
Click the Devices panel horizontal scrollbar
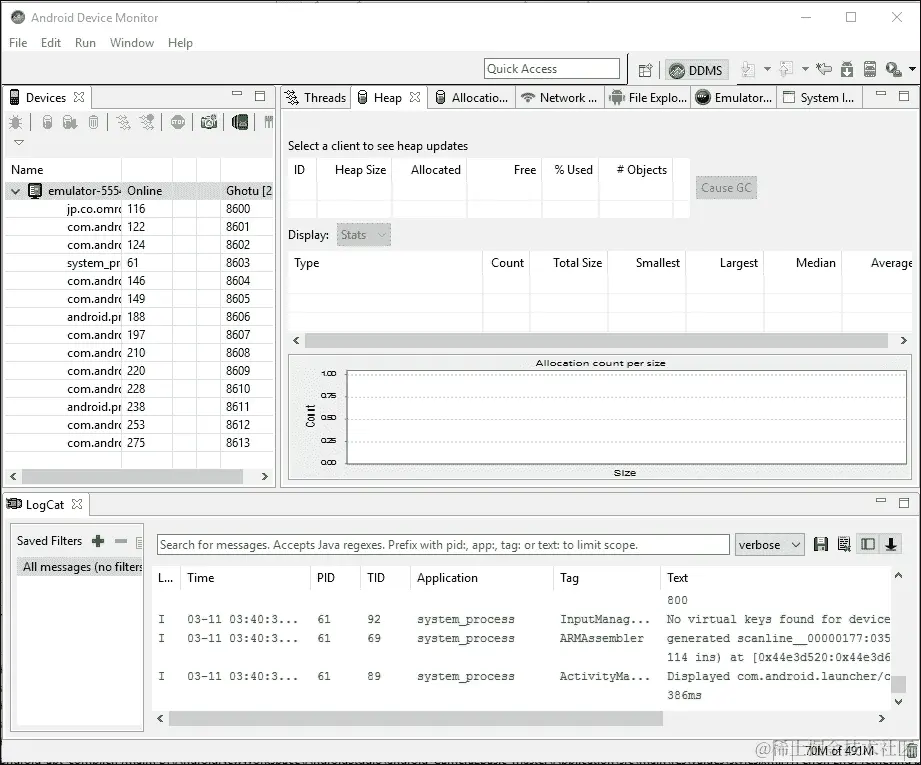click(132, 477)
